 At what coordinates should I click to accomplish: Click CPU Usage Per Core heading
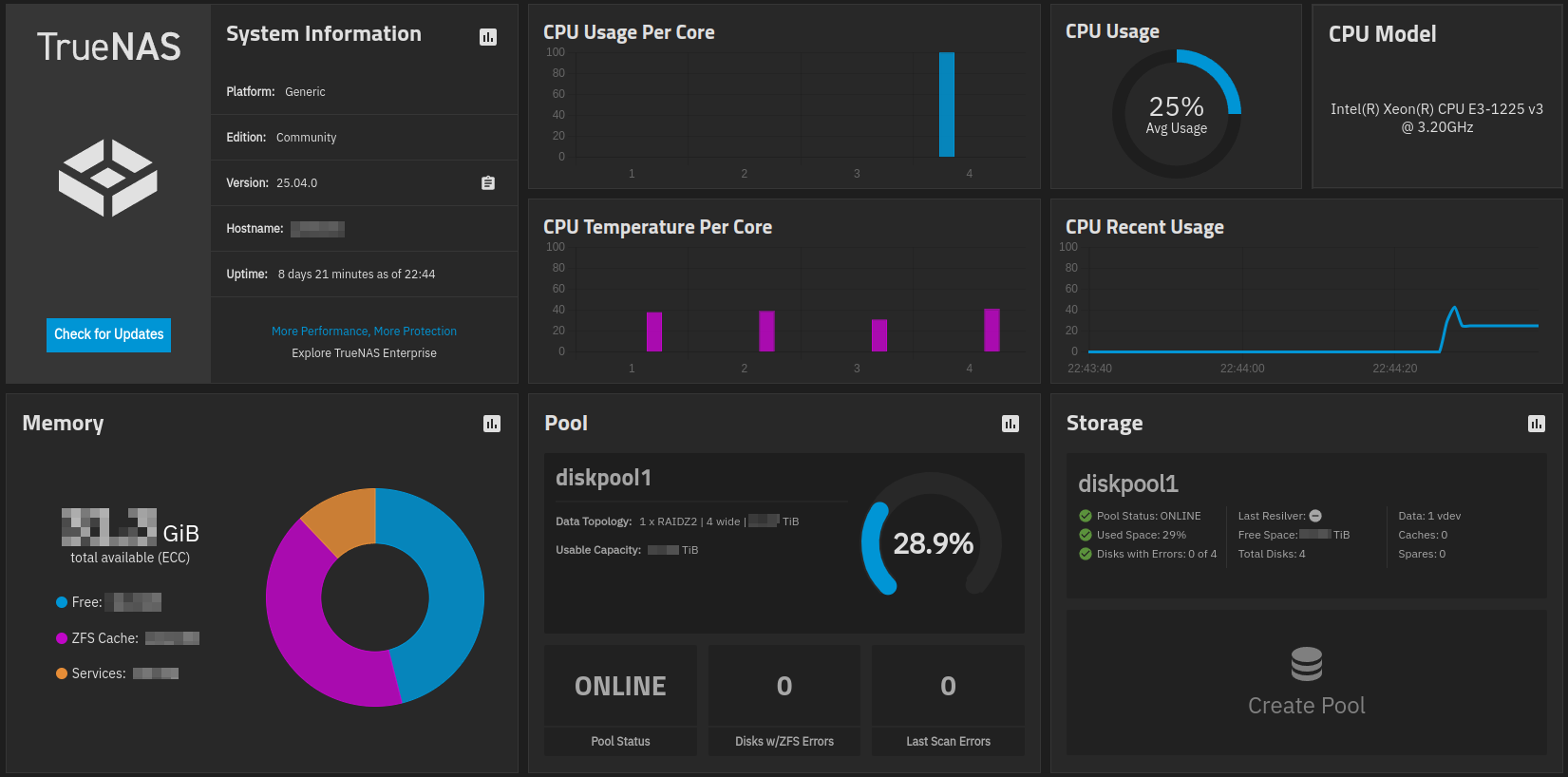(629, 32)
